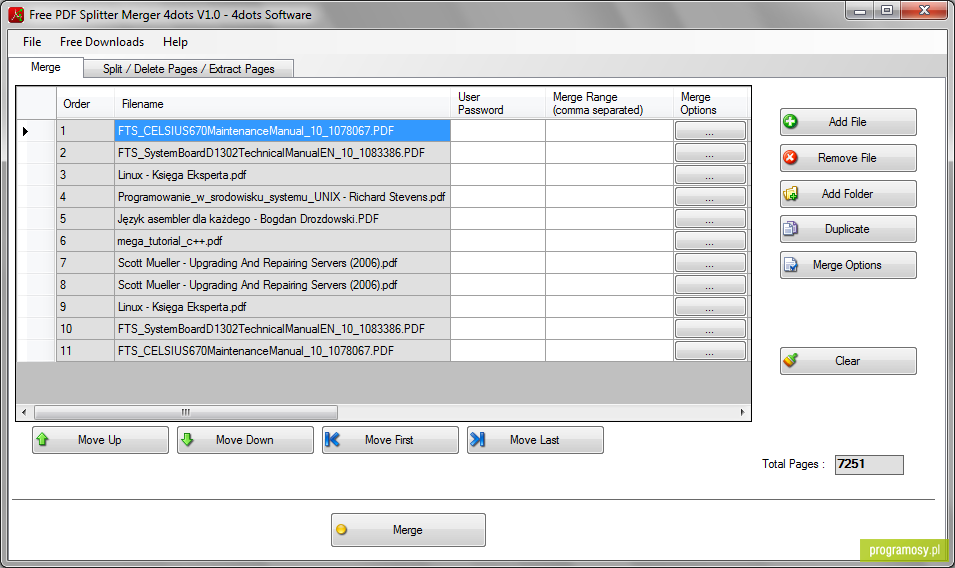Select FTS_SystemBoardD1302TechnicalManualEN file in row 2
Viewport: 955px width, 568px height.
pyautogui.click(x=283, y=153)
